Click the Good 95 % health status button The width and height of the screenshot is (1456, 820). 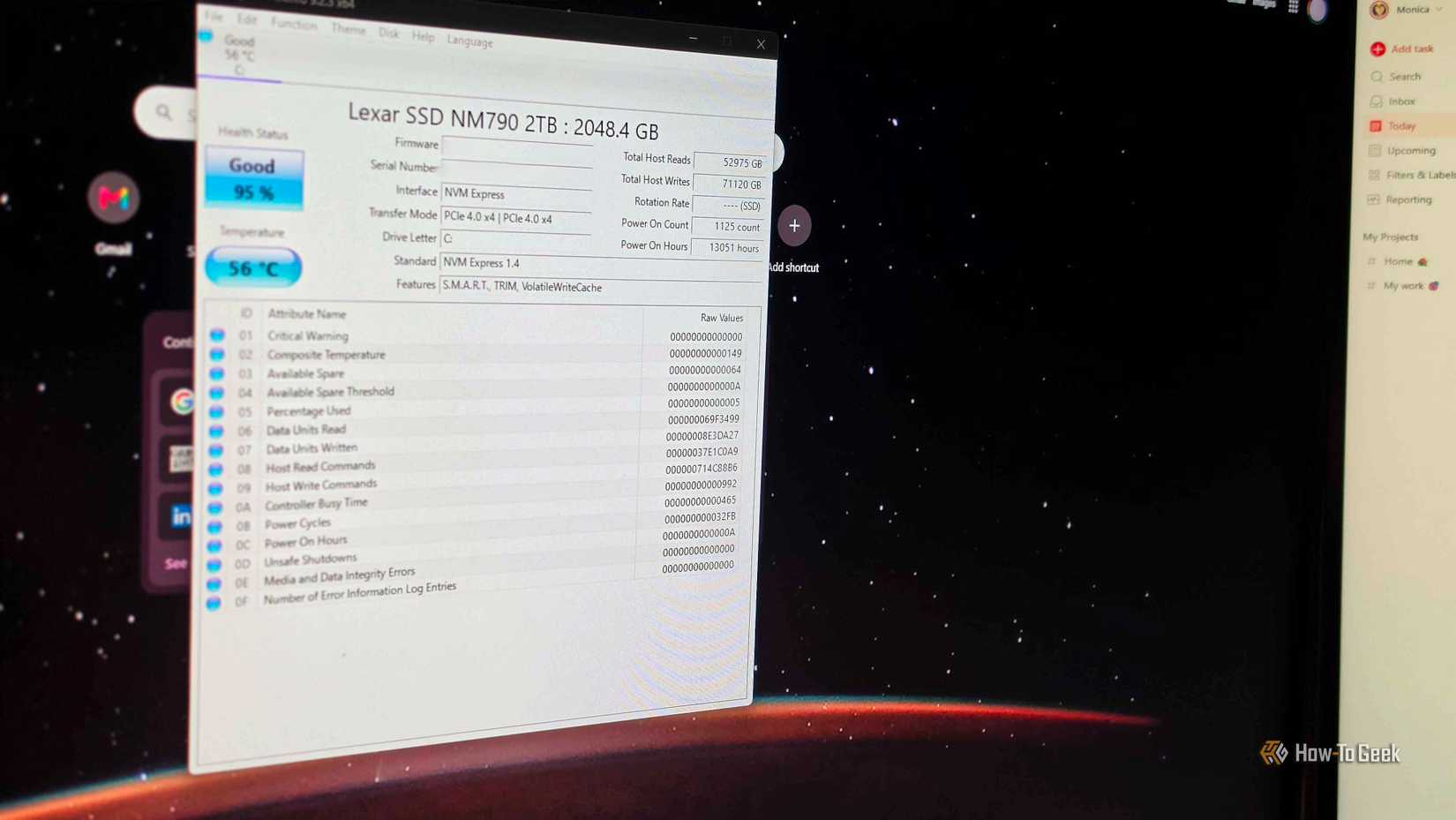coord(253,178)
